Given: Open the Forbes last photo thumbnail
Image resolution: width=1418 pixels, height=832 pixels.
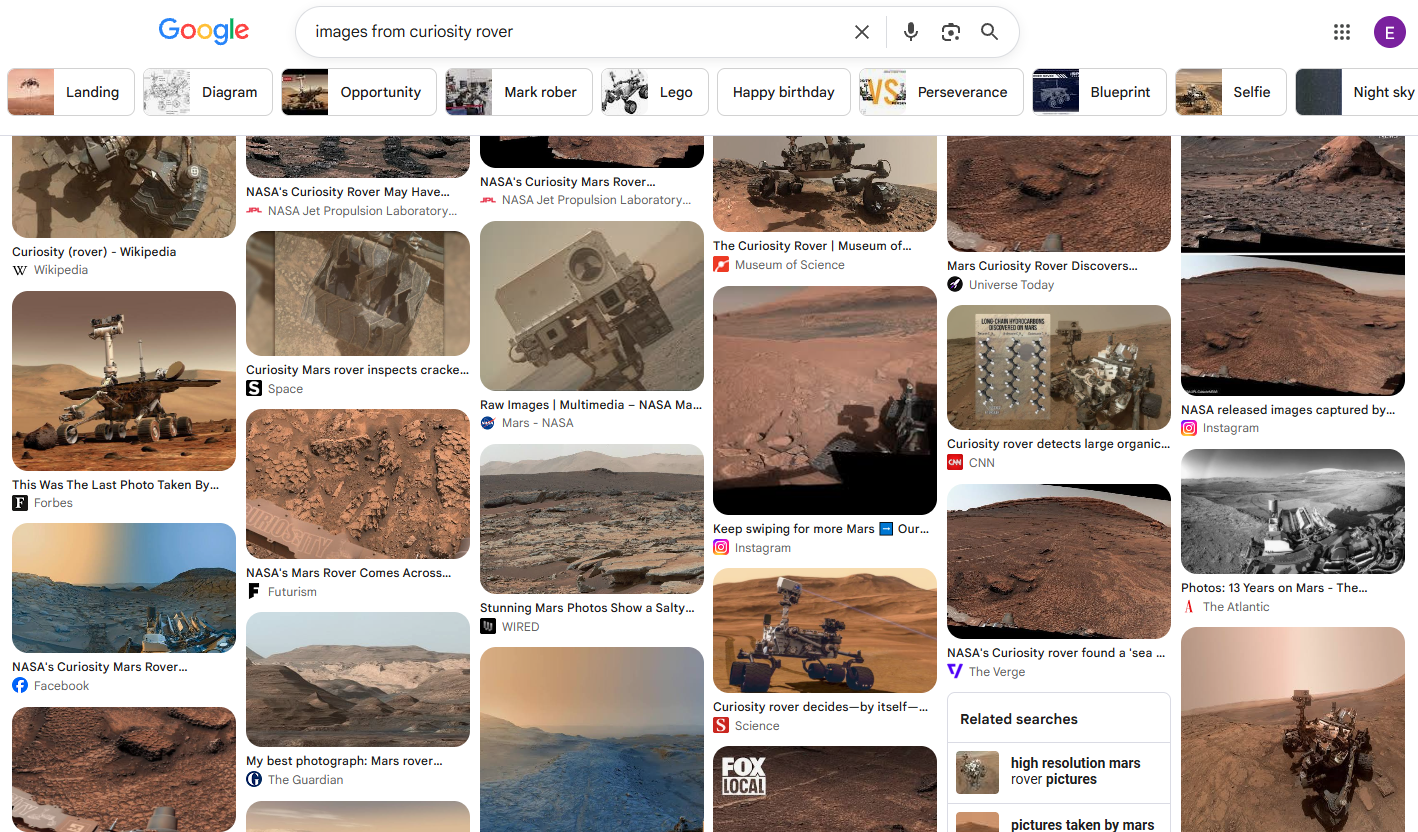Looking at the screenshot, I should [124, 381].
